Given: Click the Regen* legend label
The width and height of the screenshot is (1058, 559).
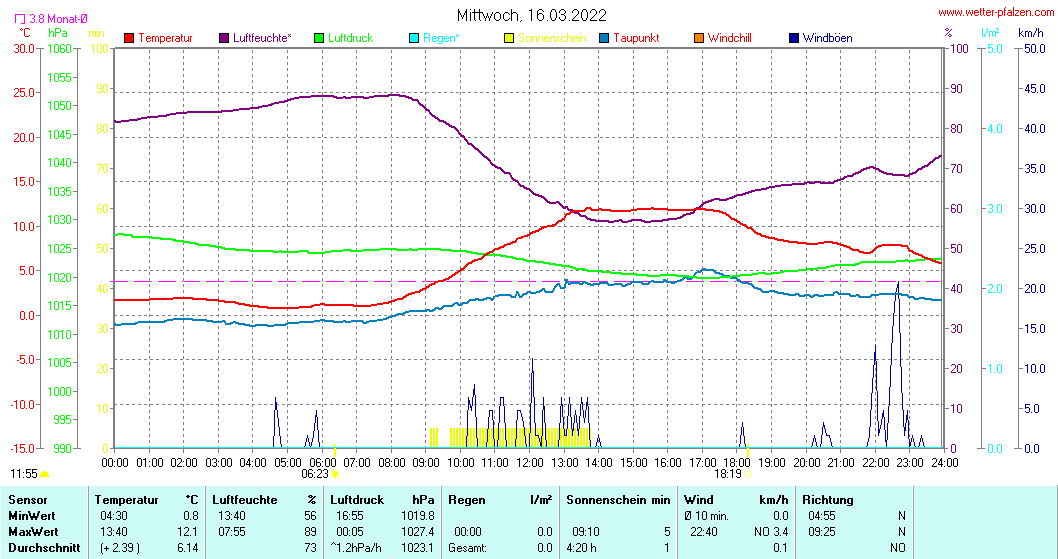Looking at the screenshot, I should [441, 38].
